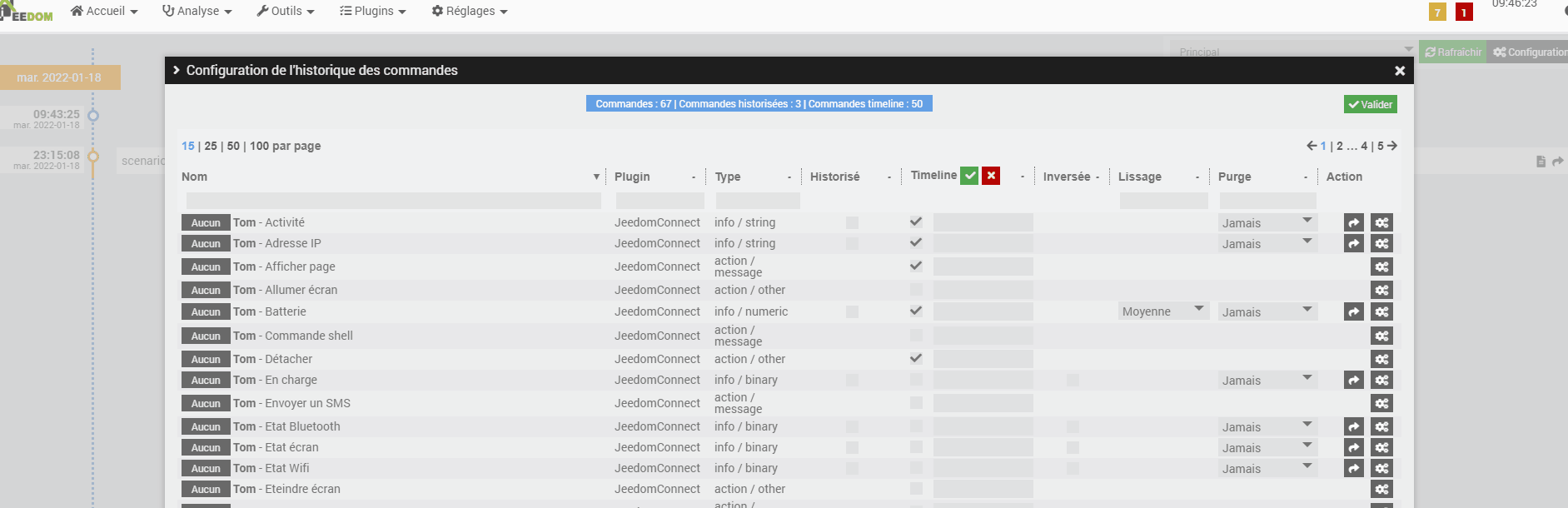Image resolution: width=1568 pixels, height=508 pixels.
Task: Toggle Timeline checkbox for Tom - Adresse IP
Action: click(916, 242)
